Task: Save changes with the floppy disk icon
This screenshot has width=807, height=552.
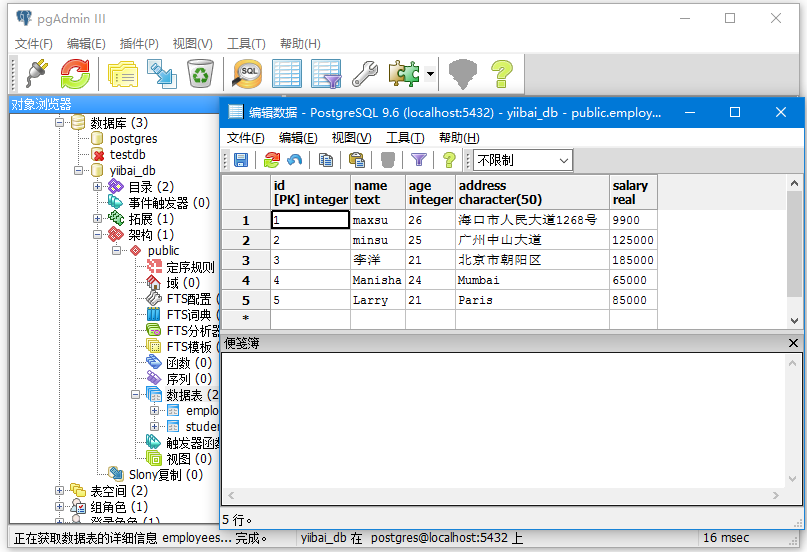Action: pos(241,160)
